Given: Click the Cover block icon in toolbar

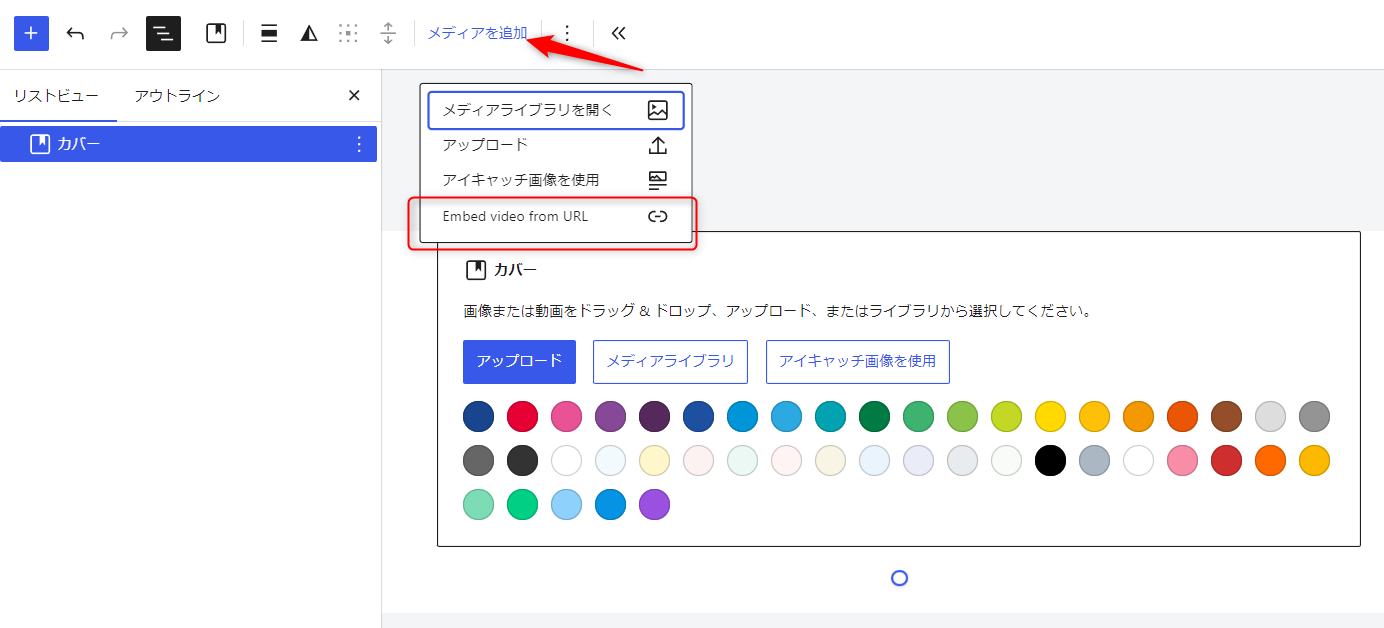Looking at the screenshot, I should click(x=216, y=33).
